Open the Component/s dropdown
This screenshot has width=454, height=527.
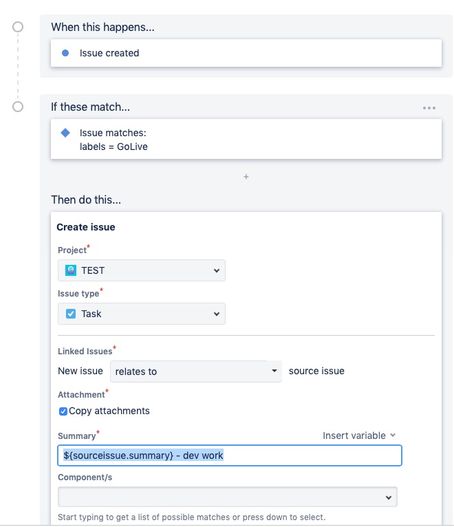(x=228, y=497)
